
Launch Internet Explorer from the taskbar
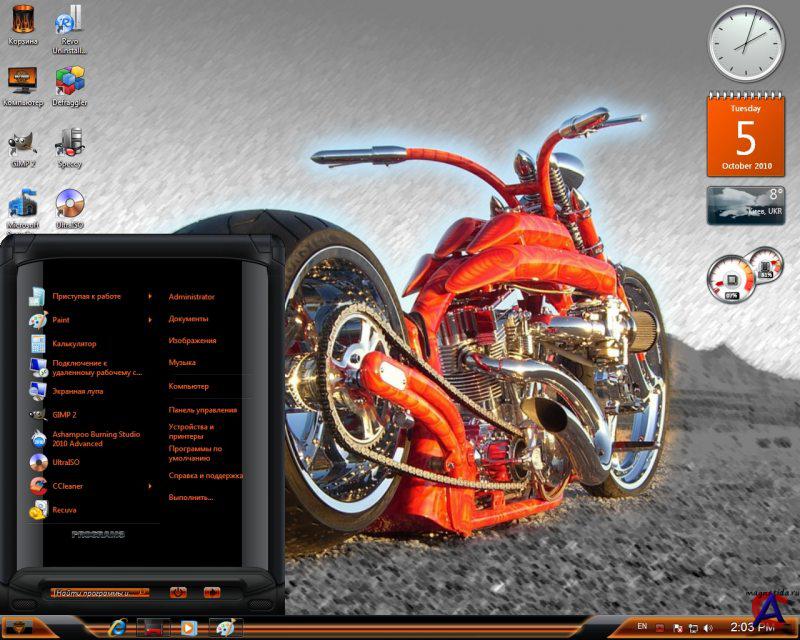coord(118,628)
